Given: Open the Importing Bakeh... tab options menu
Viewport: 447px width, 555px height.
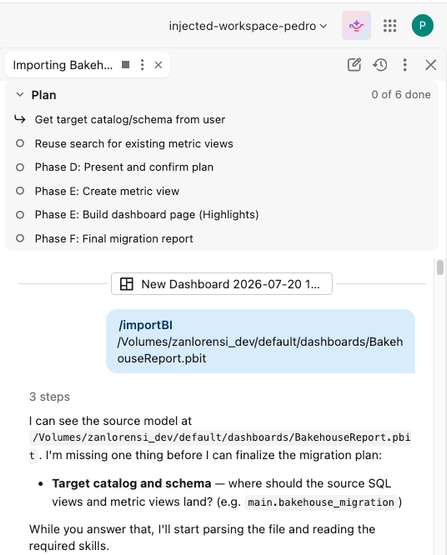Looking at the screenshot, I should tap(142, 65).
